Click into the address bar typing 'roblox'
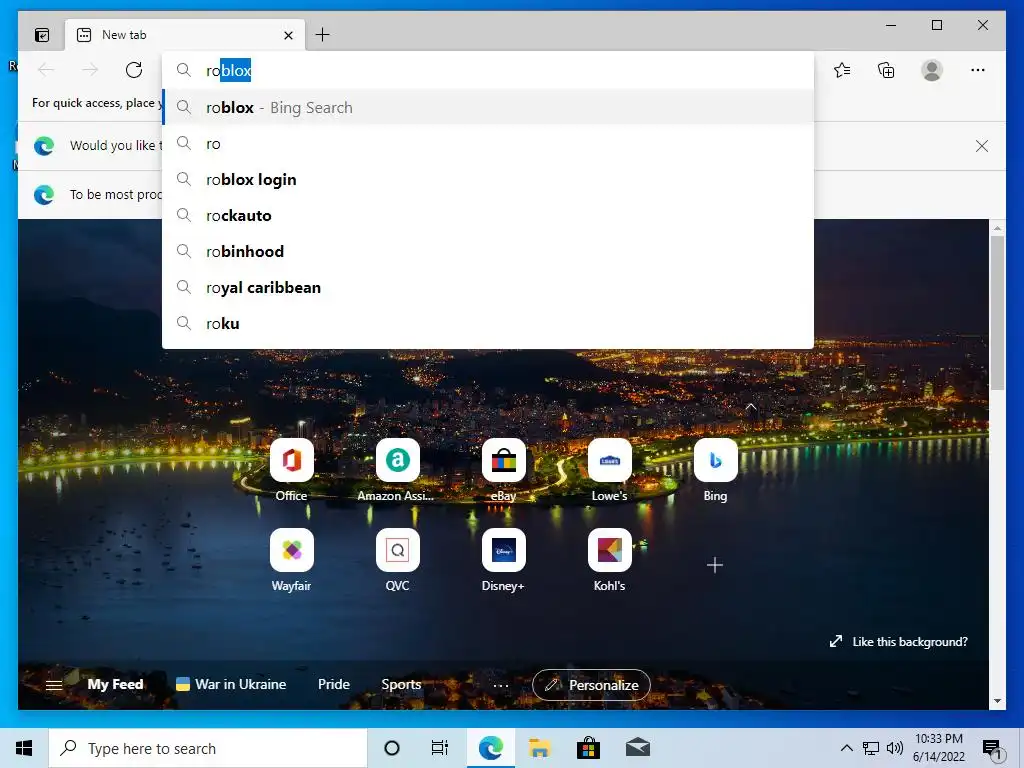Screen dimensions: 1024x768 point(488,70)
